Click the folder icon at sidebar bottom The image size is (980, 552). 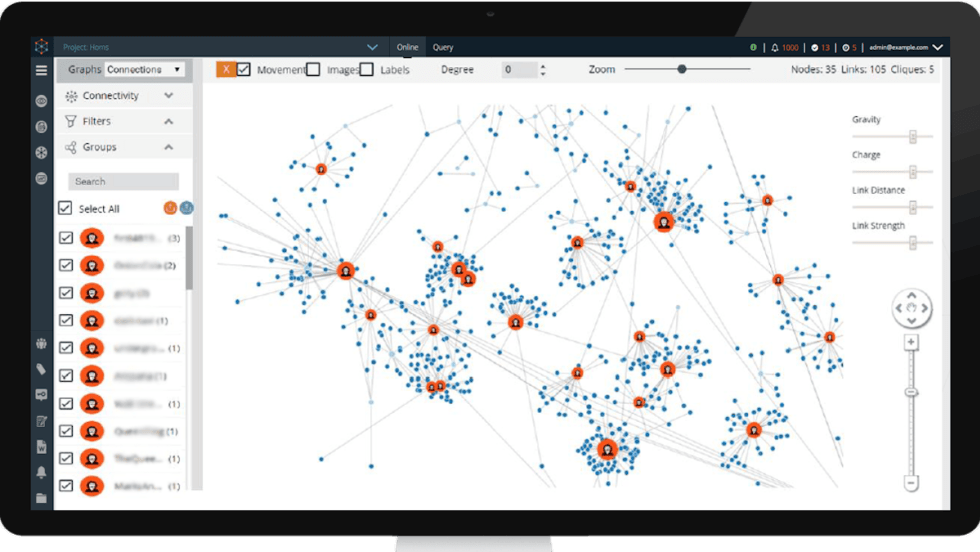(41, 497)
